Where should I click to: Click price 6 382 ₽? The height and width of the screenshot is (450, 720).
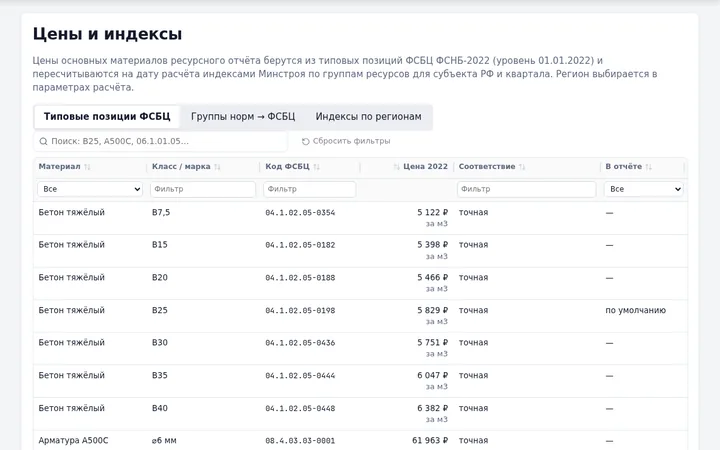pyautogui.click(x=433, y=408)
